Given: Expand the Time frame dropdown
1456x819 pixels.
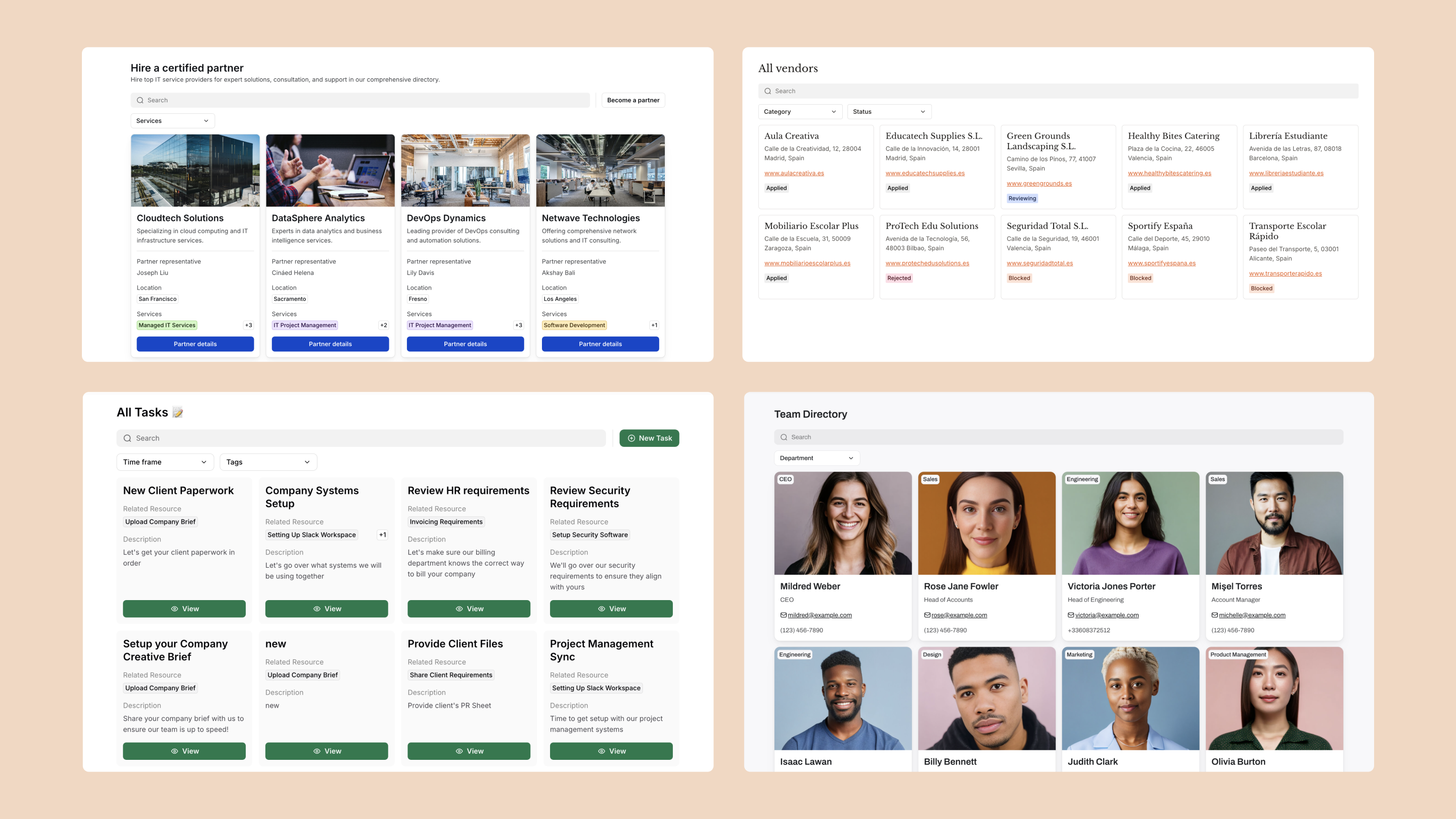Looking at the screenshot, I should click(164, 462).
